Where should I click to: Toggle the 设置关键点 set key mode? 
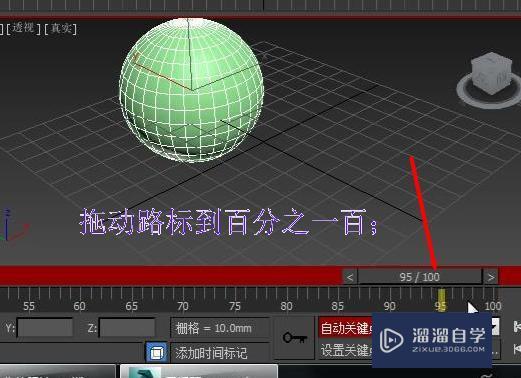[x=345, y=350]
